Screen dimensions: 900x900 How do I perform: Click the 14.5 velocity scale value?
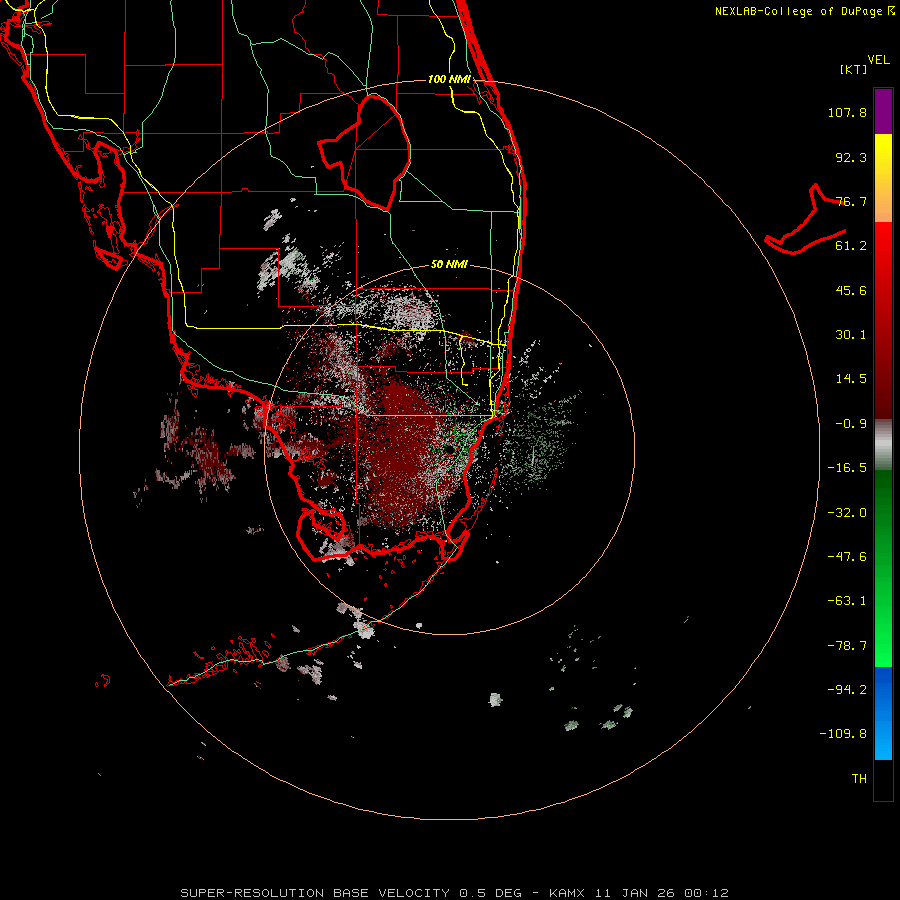pyautogui.click(x=851, y=379)
